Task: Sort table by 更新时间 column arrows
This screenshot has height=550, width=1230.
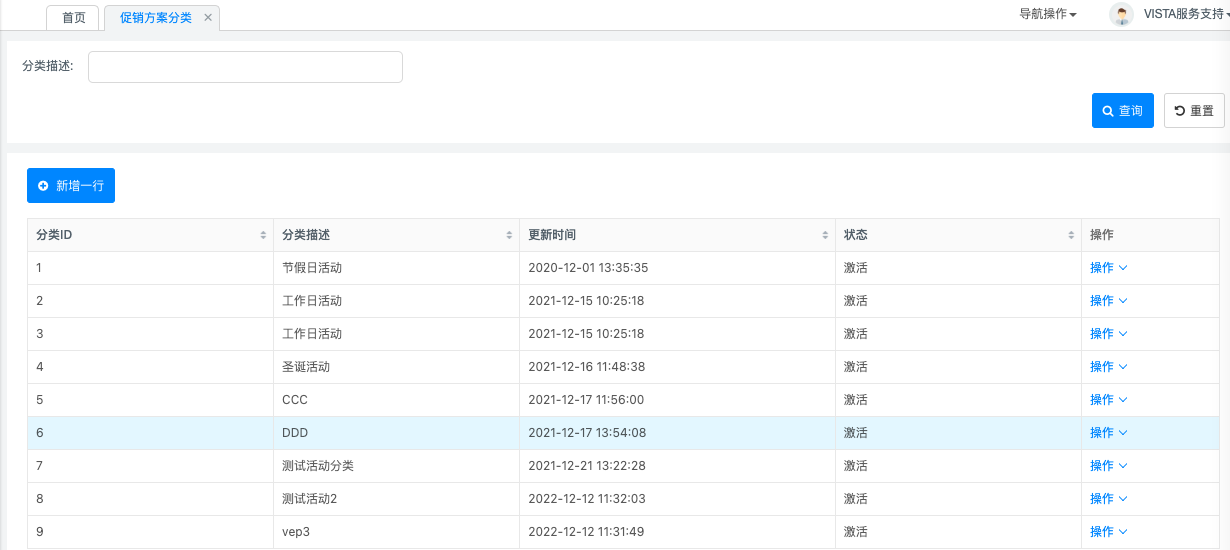Action: (x=826, y=235)
